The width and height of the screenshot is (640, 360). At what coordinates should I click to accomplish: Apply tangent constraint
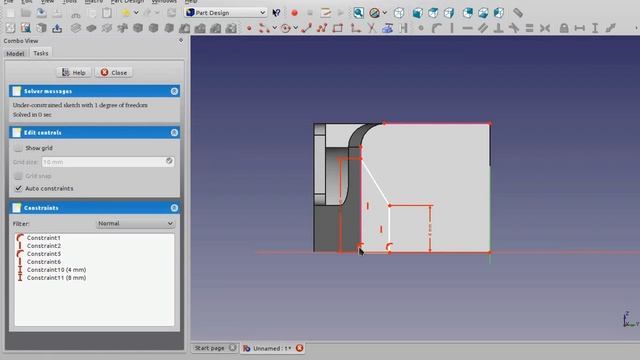(x=514, y=28)
